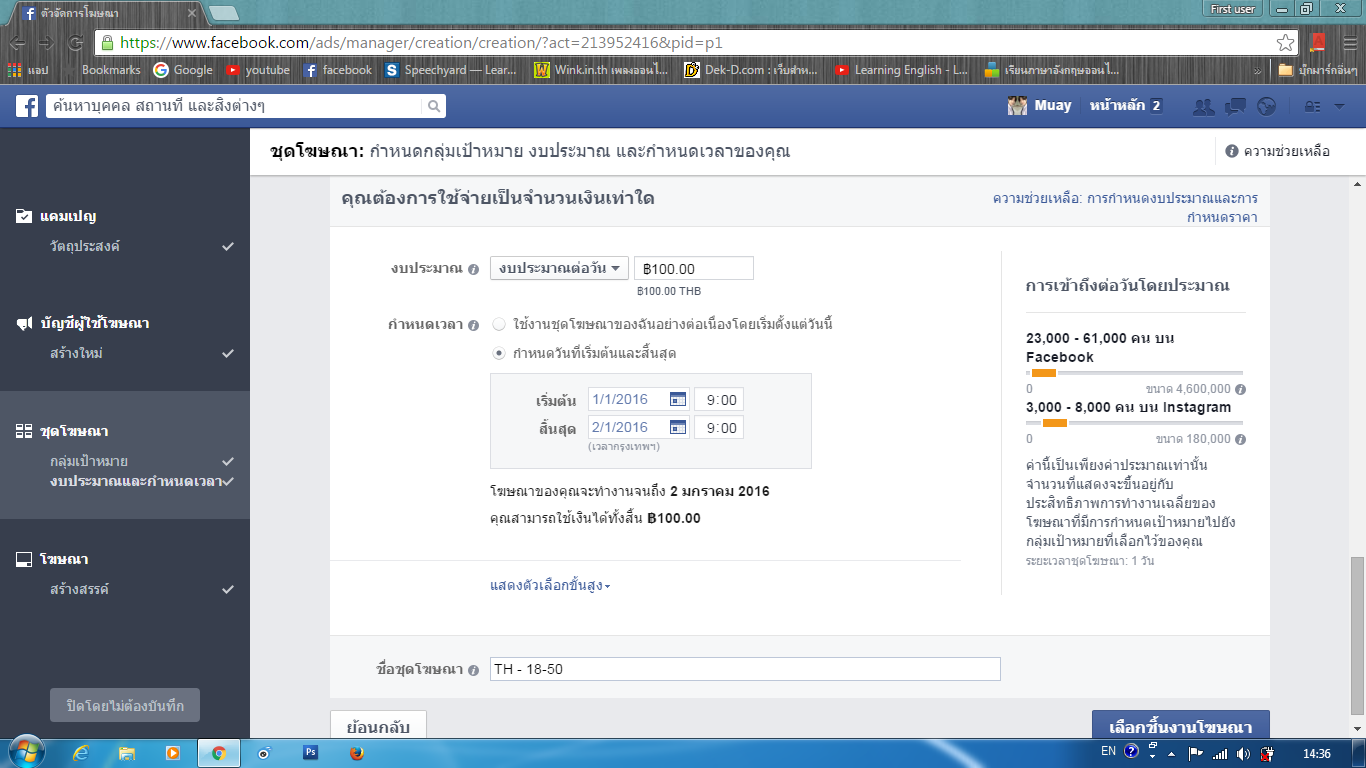
Task: Click the เริ่มต้น time field 9:00
Action: (719, 399)
